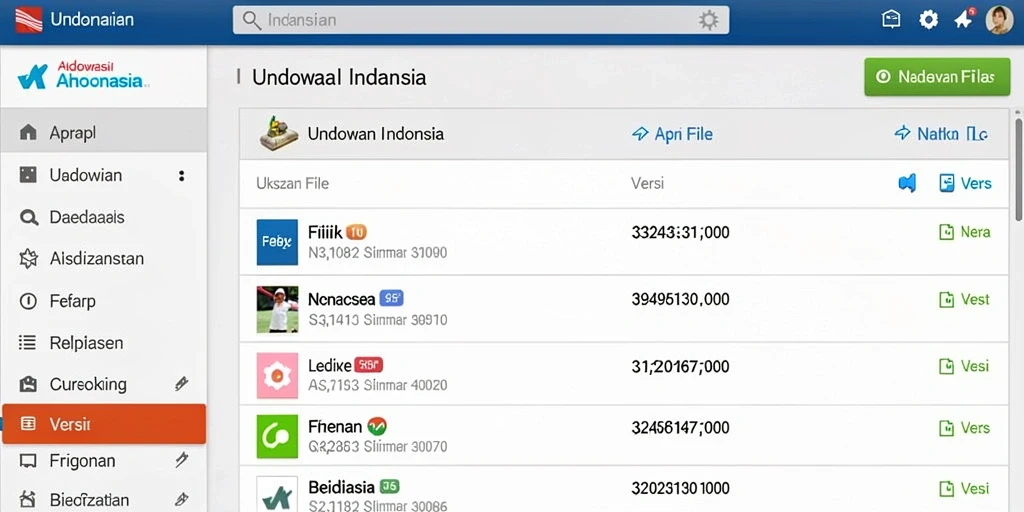Select the highlighted Versir sidebar item
1024x512 pixels.
click(104, 424)
